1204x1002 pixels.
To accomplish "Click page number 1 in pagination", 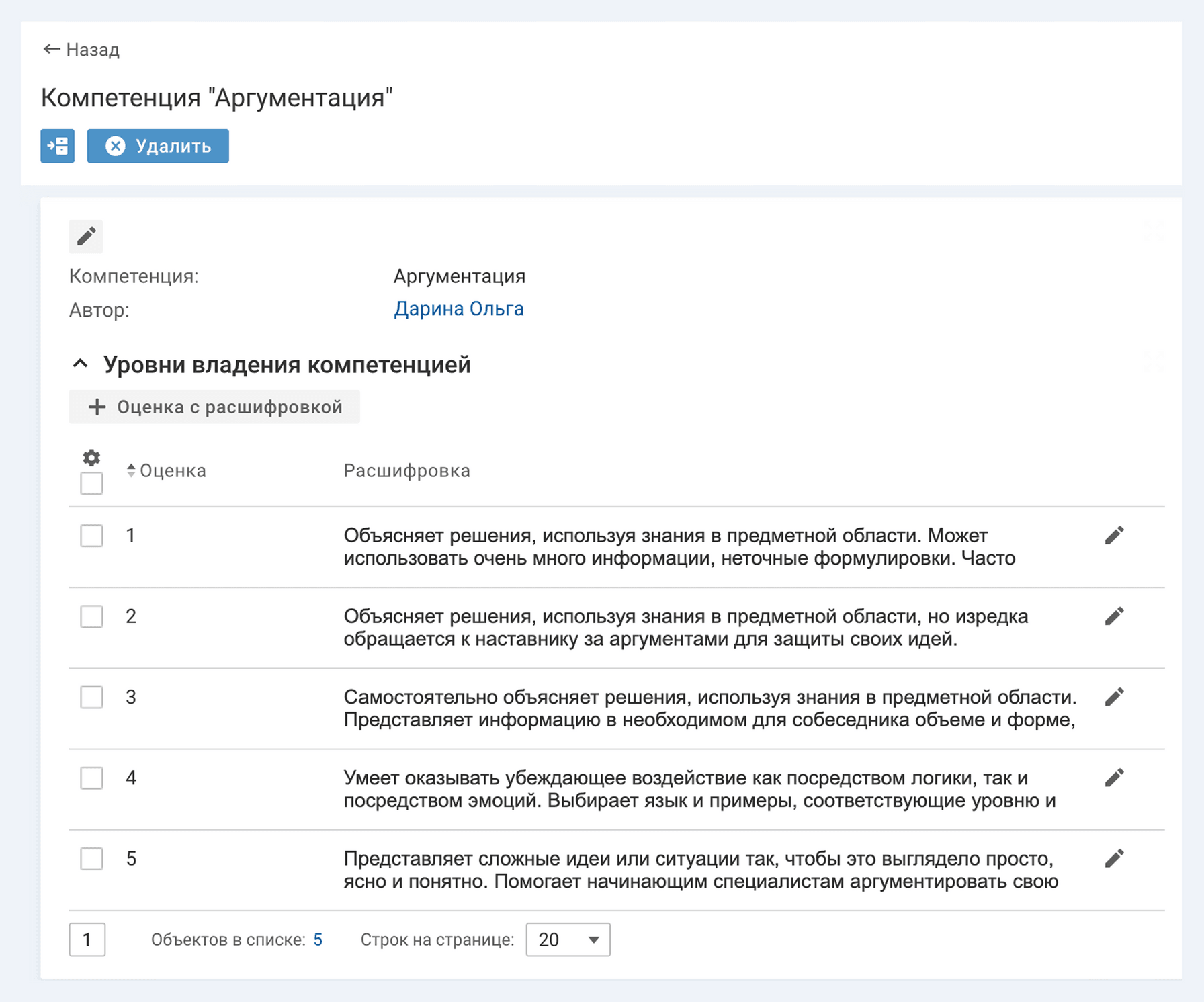I will [87, 940].
